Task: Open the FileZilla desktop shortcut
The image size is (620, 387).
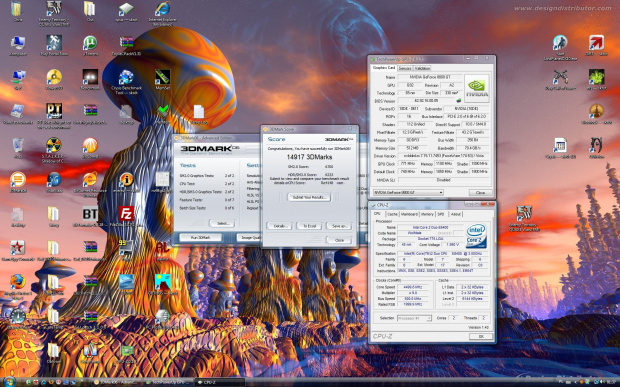Action: pos(126,214)
